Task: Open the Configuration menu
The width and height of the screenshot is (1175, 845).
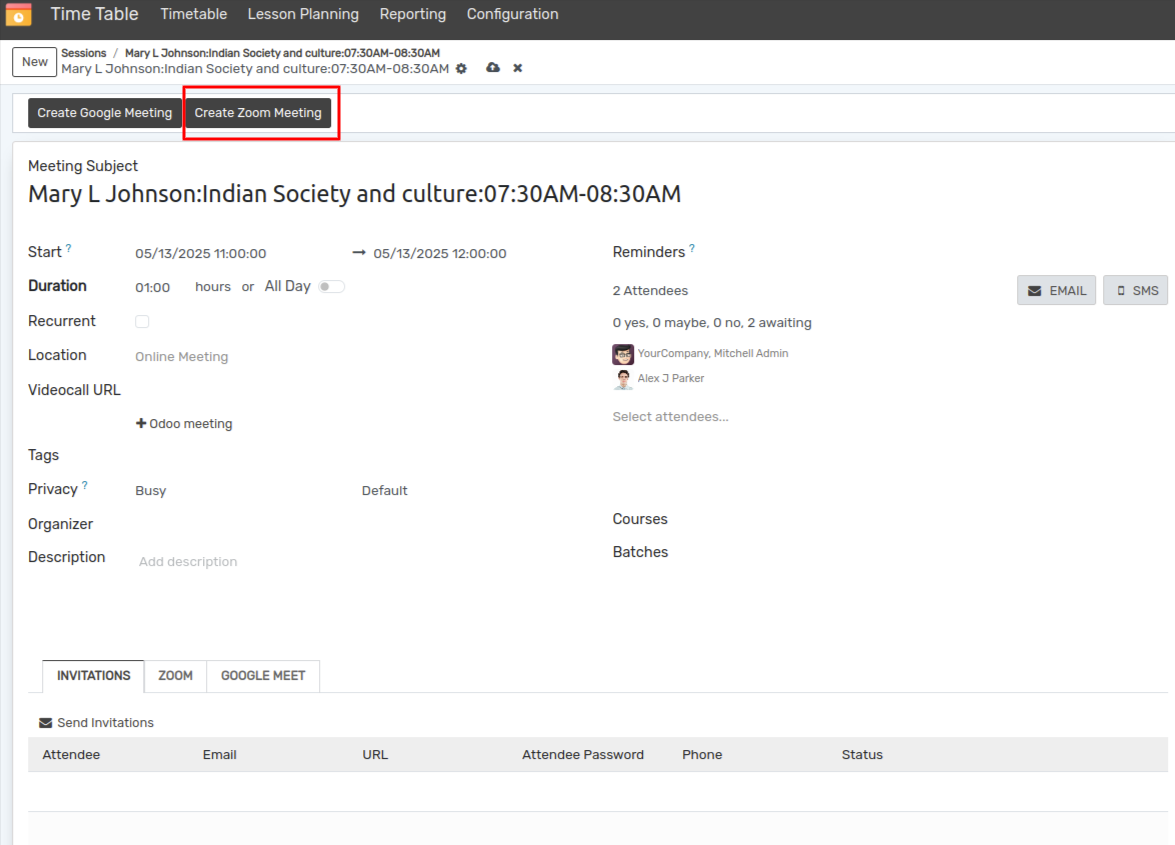Action: [513, 14]
